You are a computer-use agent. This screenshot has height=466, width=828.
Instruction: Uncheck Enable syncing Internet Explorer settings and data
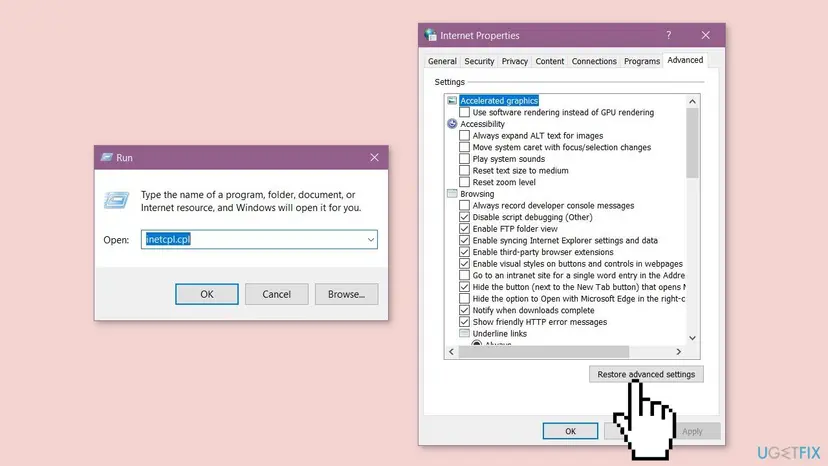(464, 240)
